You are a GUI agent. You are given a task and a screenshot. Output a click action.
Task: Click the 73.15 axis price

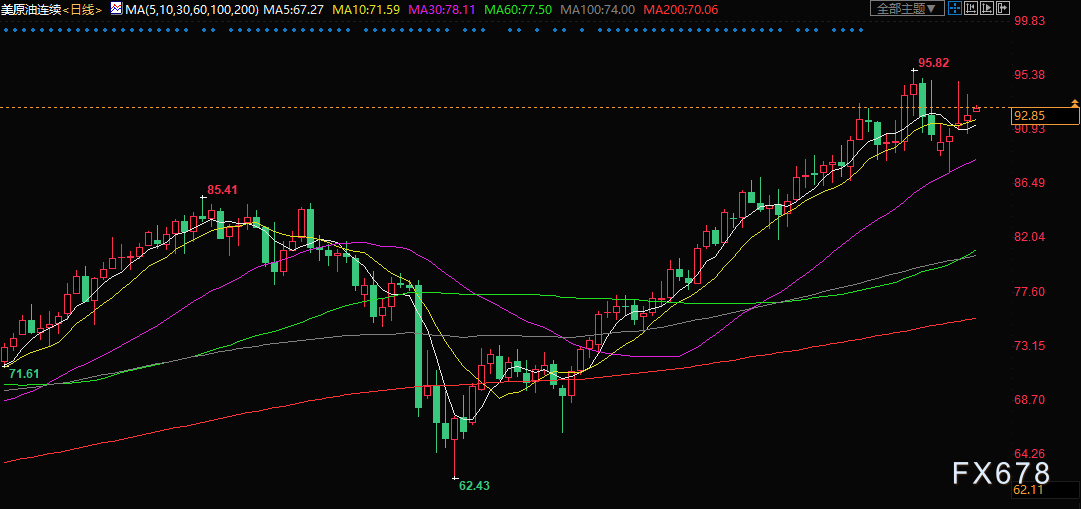coord(1030,346)
